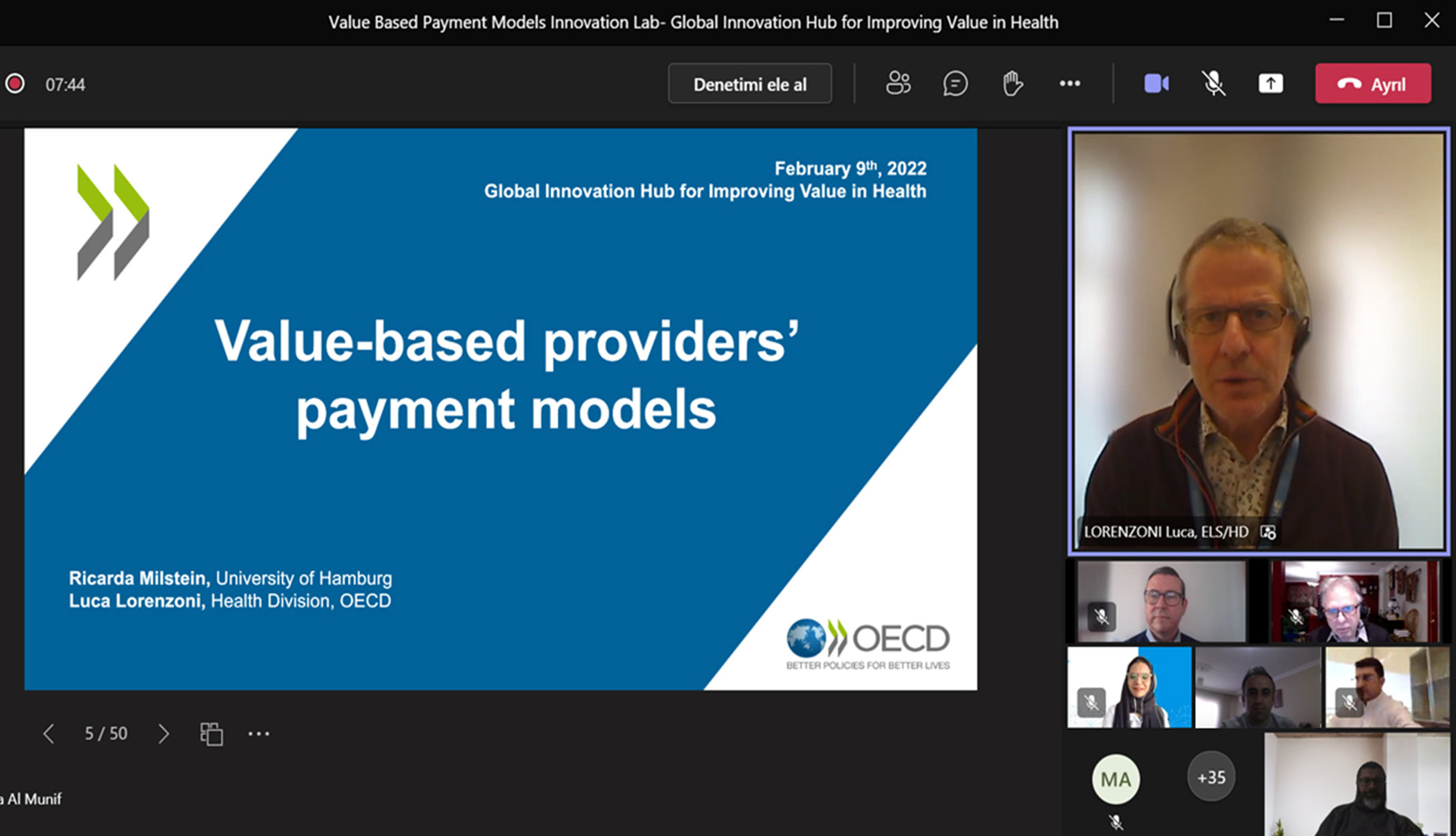This screenshot has width=1456, height=836.
Task: Click Luca Lorenzoni's main video tile
Action: pos(1258,335)
